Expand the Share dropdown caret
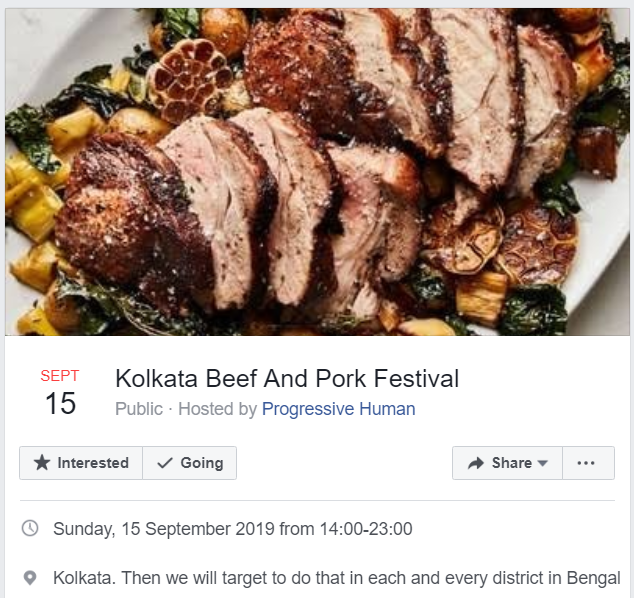The height and width of the screenshot is (598, 634). 543,464
